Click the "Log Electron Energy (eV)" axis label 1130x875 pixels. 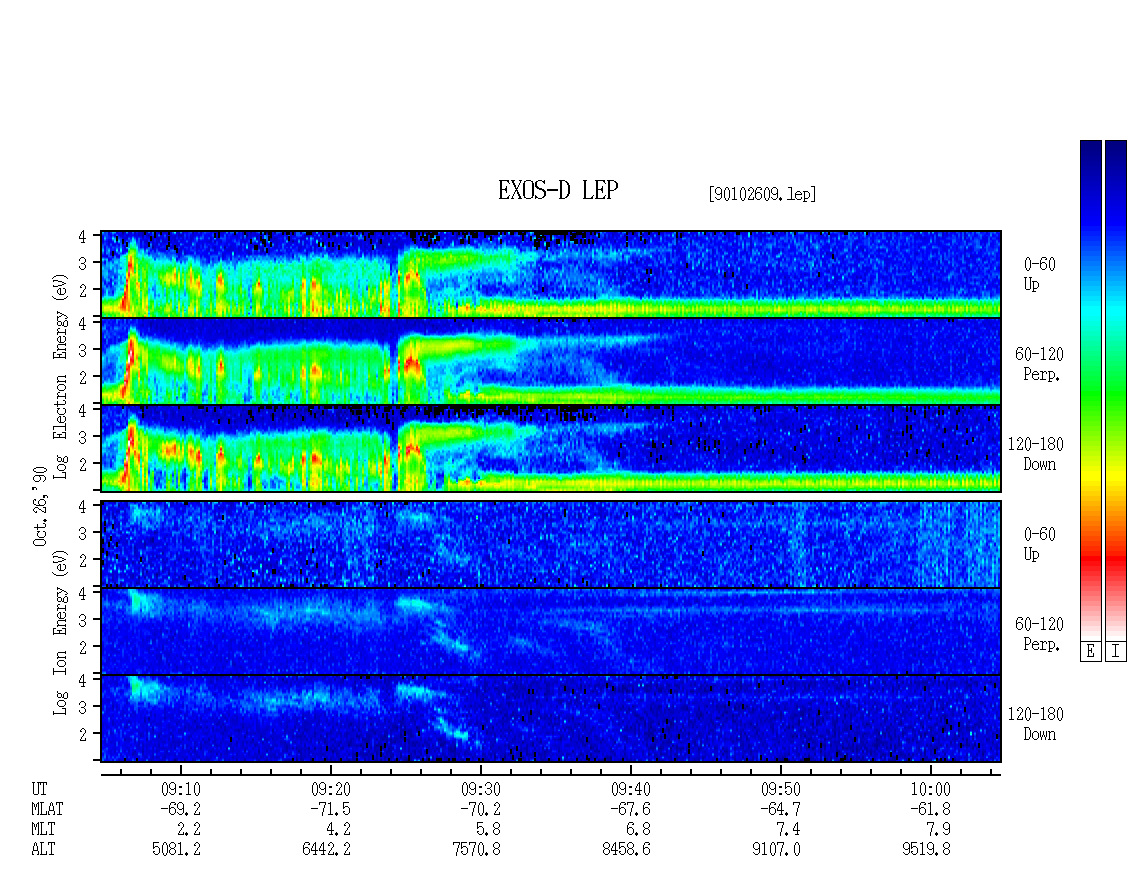click(60, 376)
